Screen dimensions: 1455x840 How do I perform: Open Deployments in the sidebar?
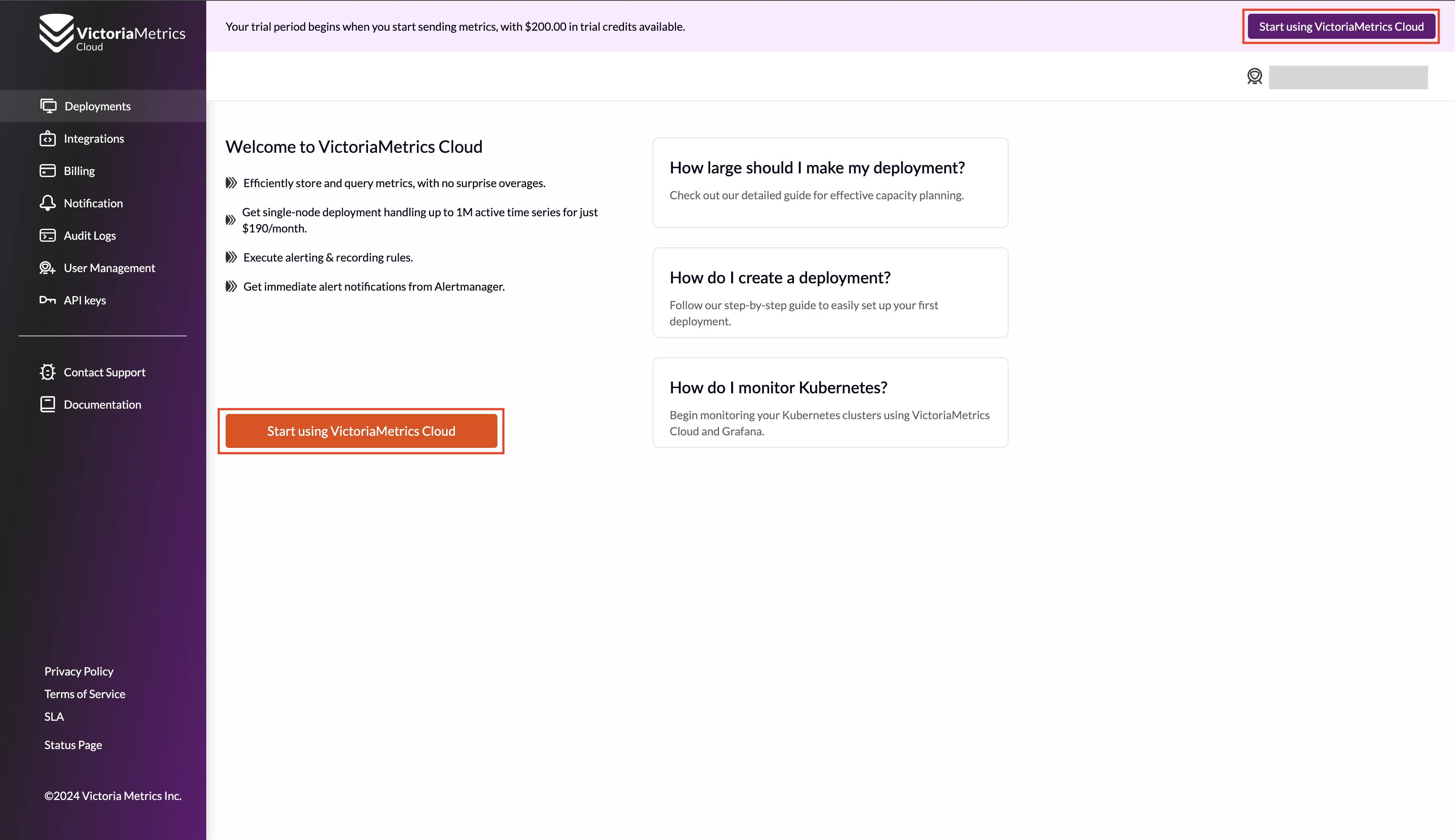click(103, 106)
